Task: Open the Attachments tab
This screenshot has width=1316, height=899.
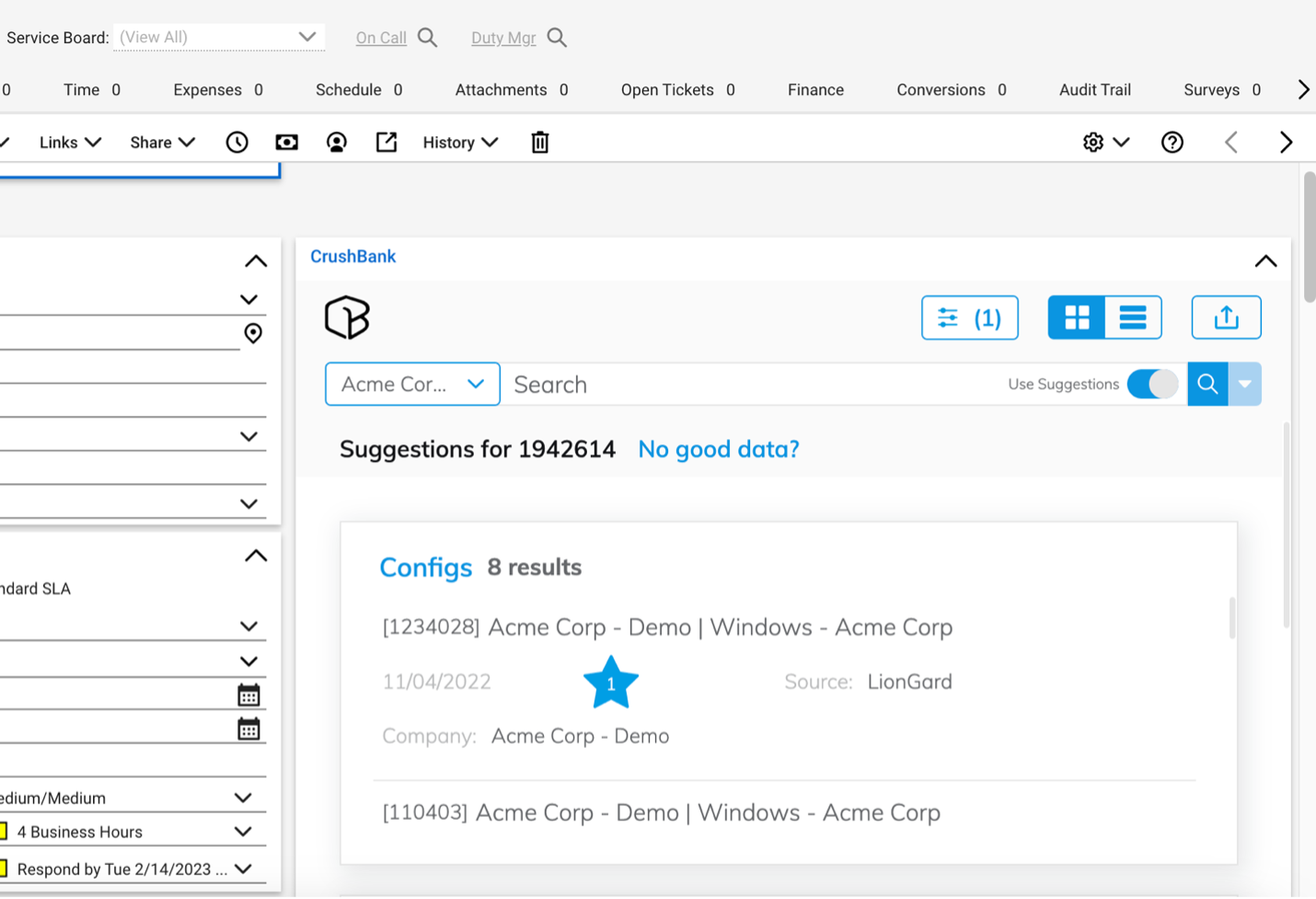Action: 512,89
